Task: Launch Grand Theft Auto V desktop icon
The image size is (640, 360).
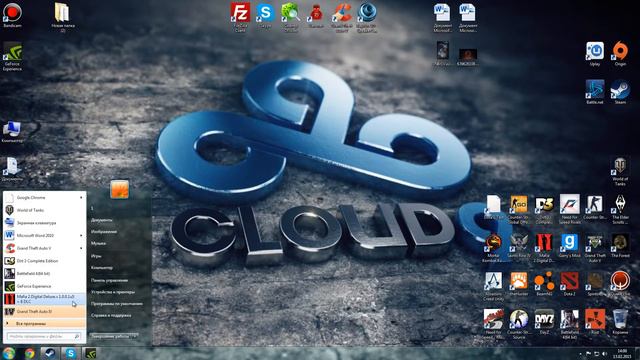Action: tap(595, 248)
